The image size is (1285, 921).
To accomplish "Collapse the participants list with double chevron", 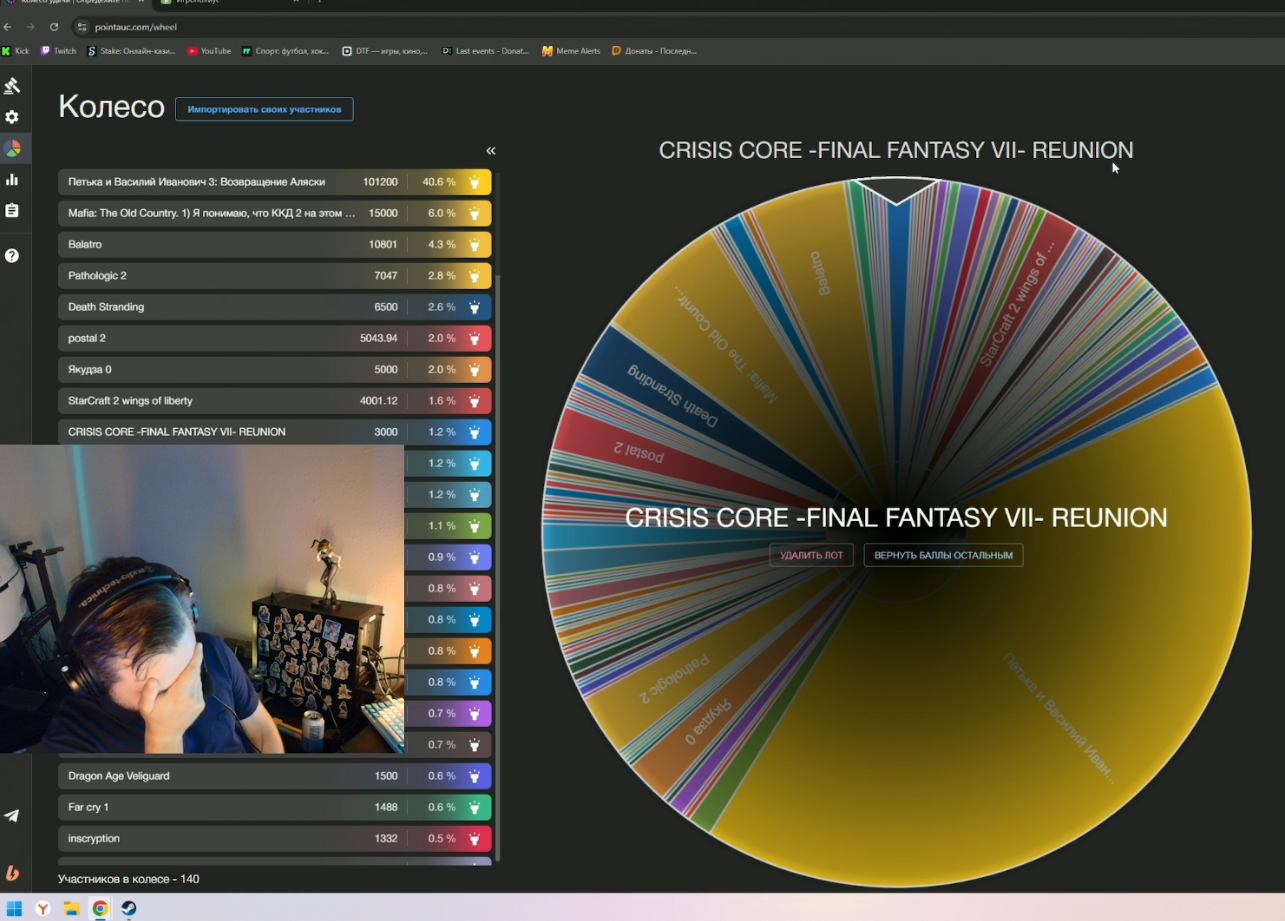I will pos(491,151).
